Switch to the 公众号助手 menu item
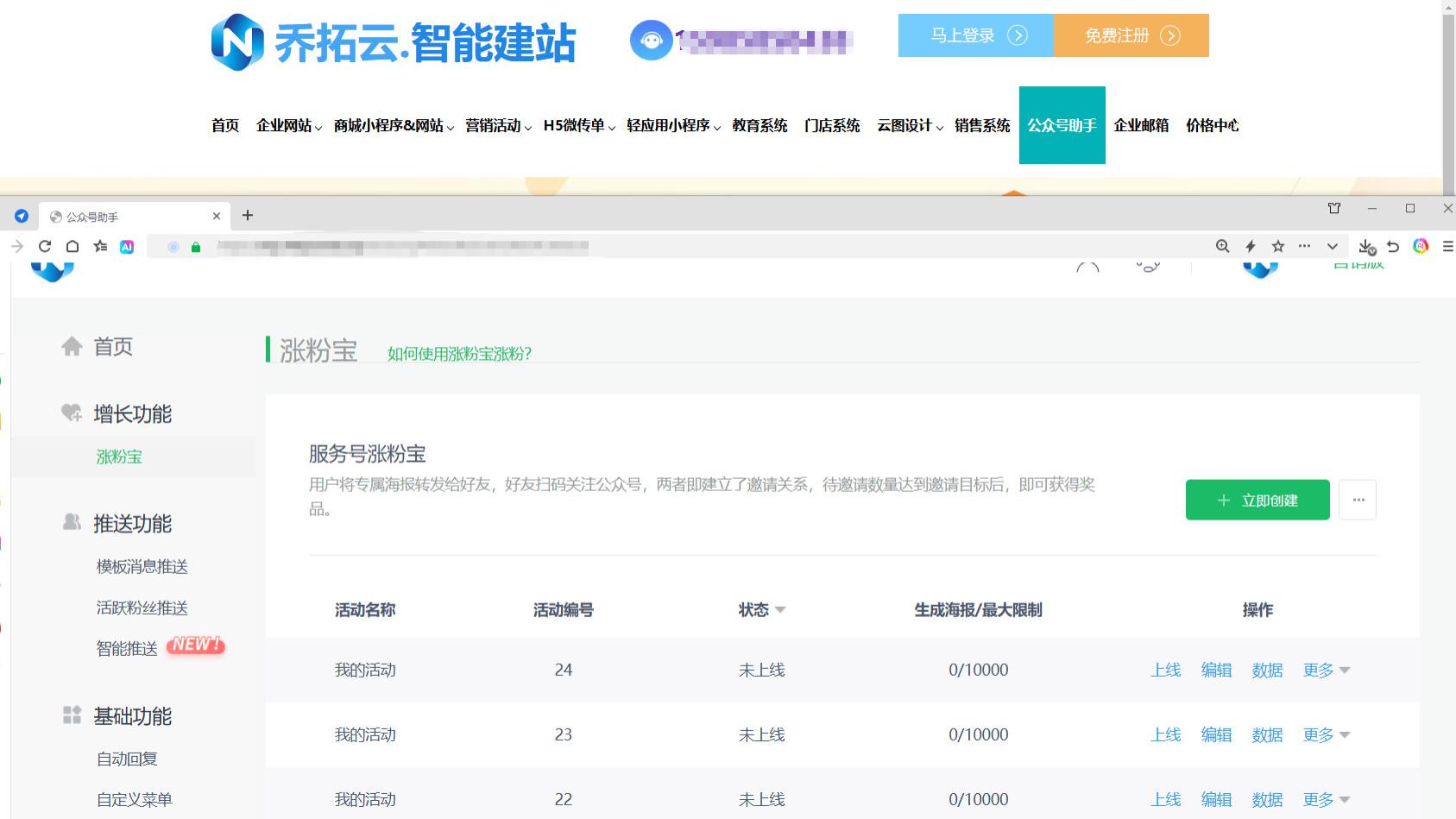 1062,125
